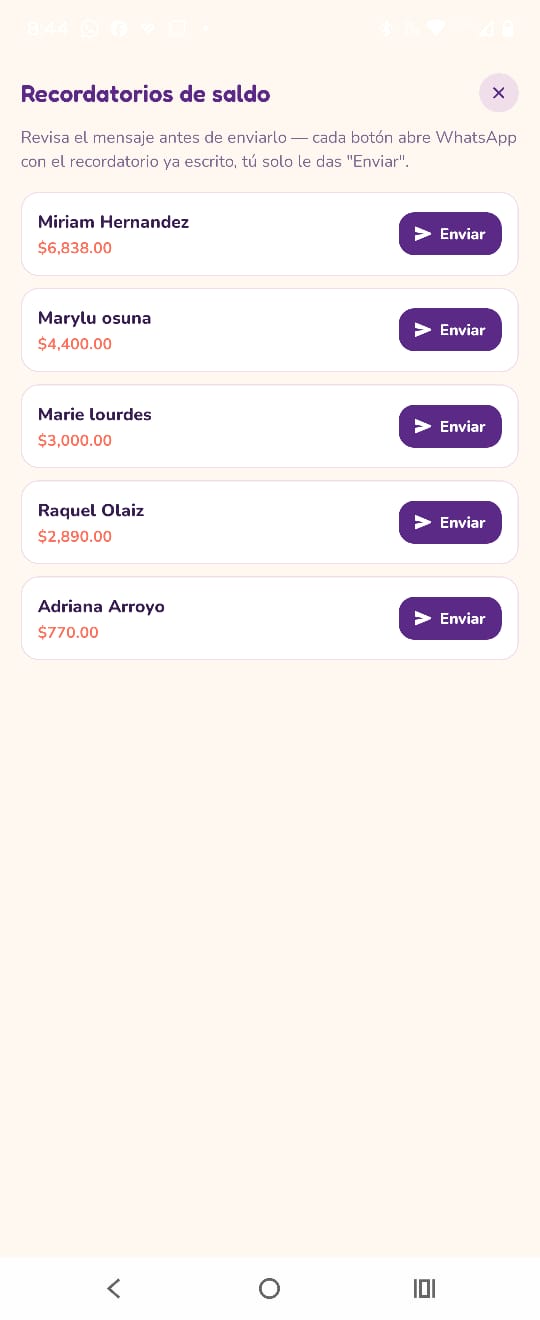The height and width of the screenshot is (1320, 540).
Task: Click paper plane icon beside Marie lourdes
Action: pyautogui.click(x=423, y=426)
